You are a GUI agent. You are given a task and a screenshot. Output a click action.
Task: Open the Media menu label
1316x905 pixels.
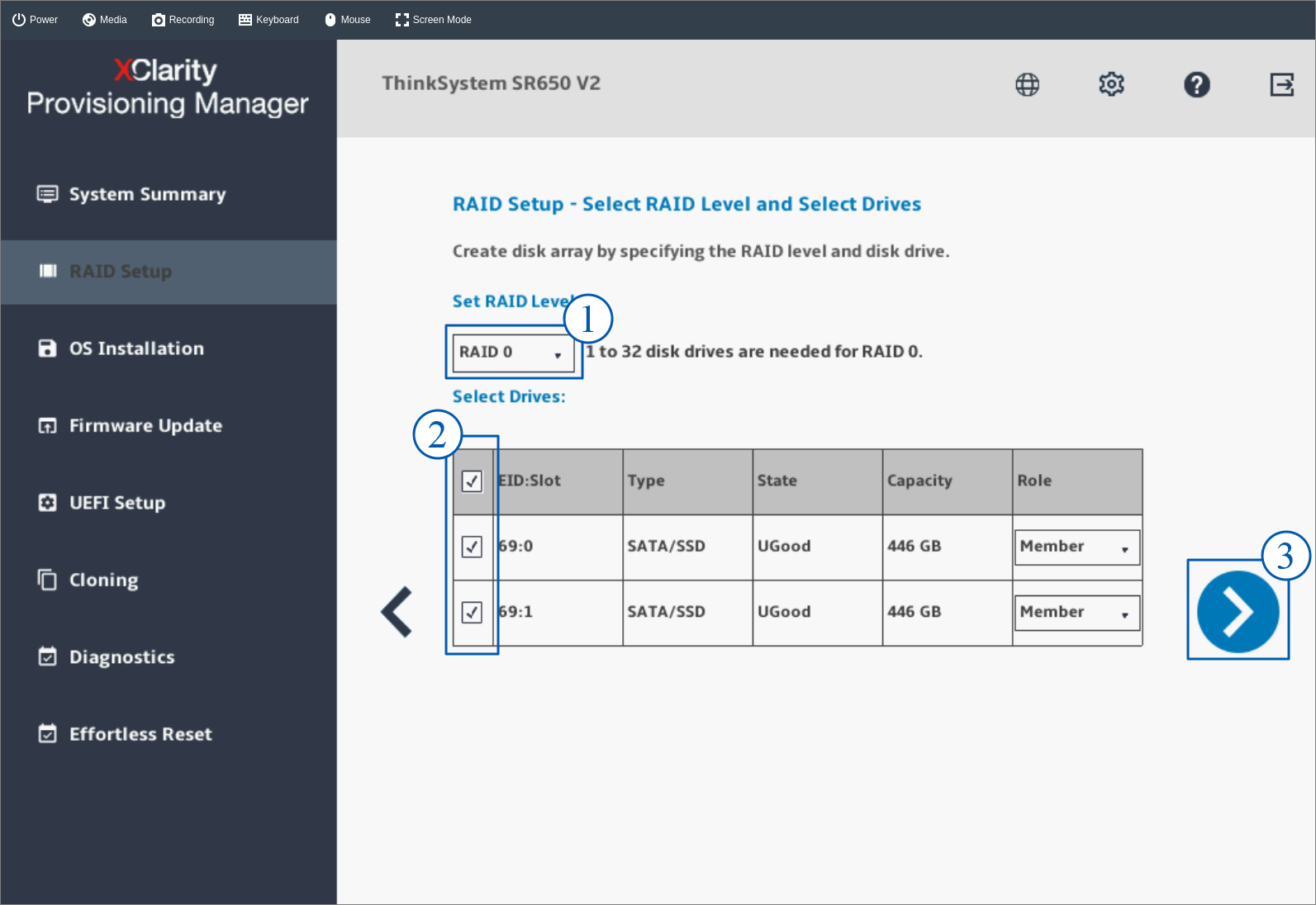coord(113,20)
